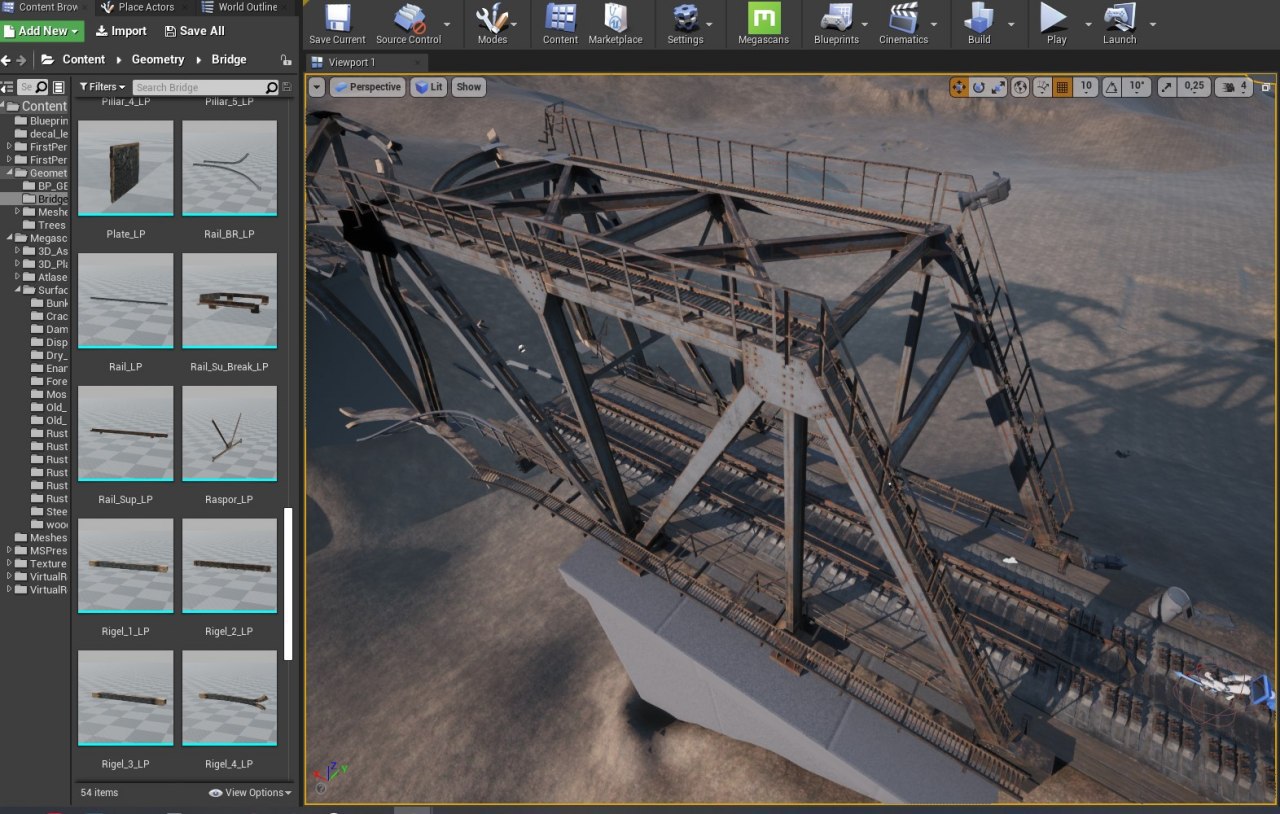Open the Perspective view mode menu
This screenshot has width=1280, height=814.
367,87
